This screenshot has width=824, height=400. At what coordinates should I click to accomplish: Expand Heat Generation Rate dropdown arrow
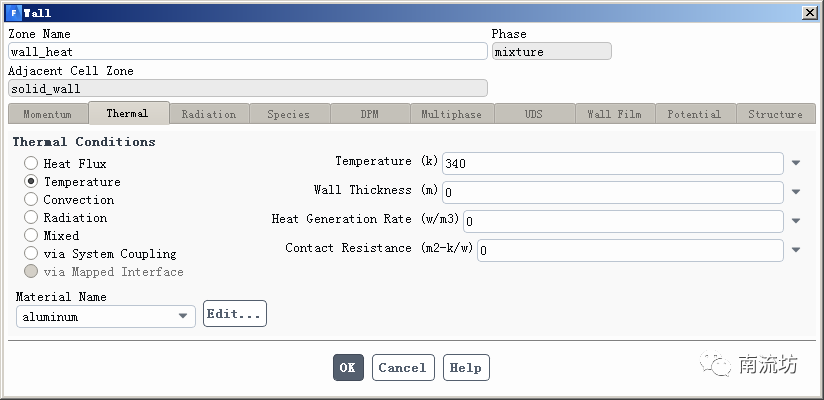pyautogui.click(x=796, y=221)
